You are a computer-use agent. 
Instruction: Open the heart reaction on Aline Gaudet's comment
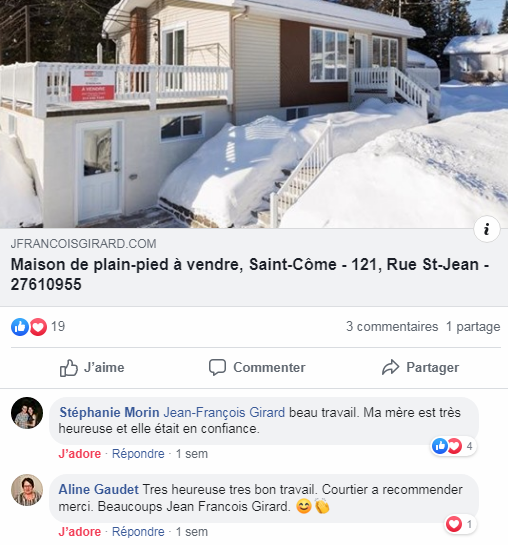coord(460,524)
